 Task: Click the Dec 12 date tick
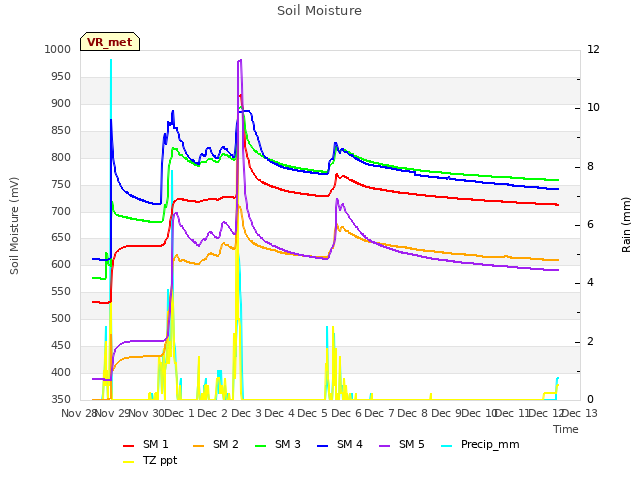(x=547, y=413)
